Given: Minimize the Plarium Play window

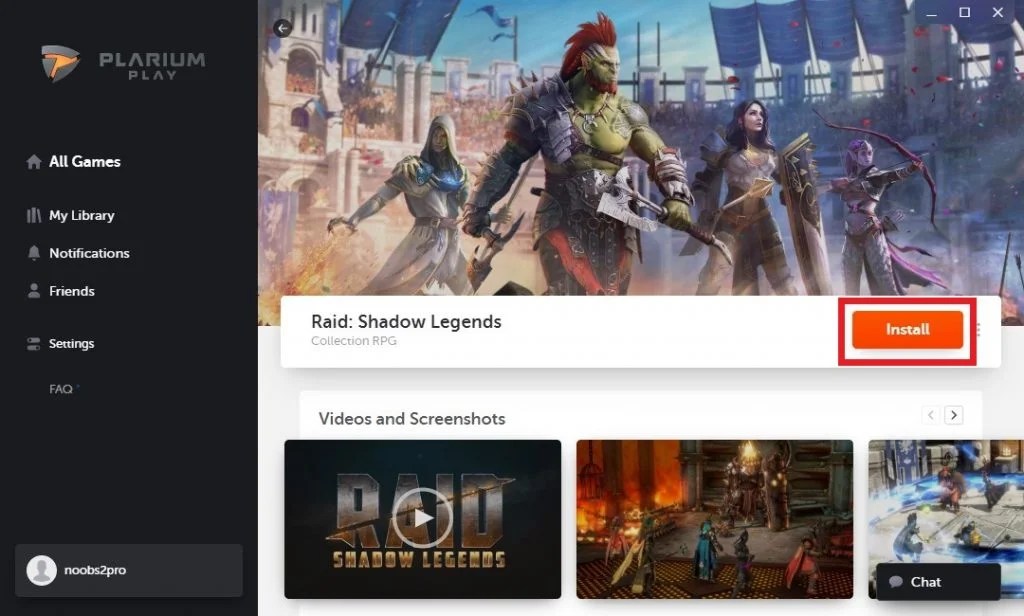Looking at the screenshot, I should tap(931, 13).
